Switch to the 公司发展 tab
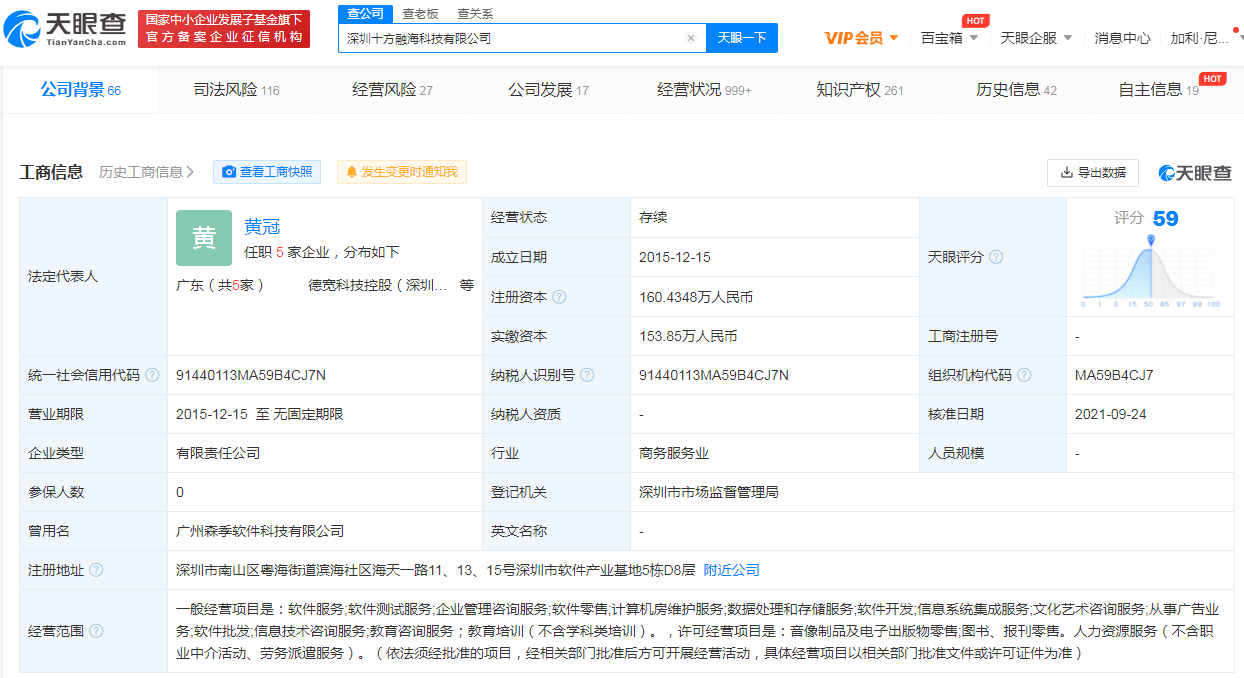The image size is (1244, 678). coord(548,90)
